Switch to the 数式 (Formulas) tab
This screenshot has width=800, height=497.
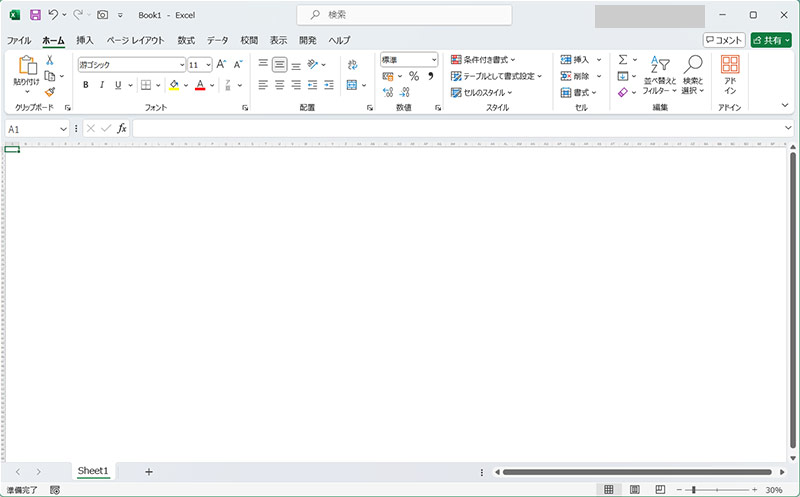(x=186, y=40)
